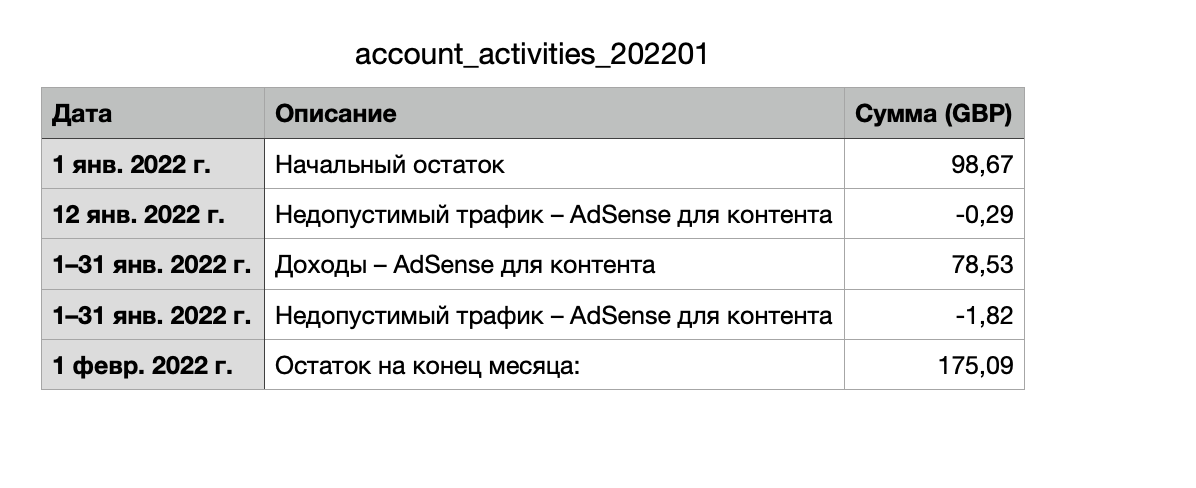The height and width of the screenshot is (488, 1196).
Task: Select the Начальный остаток description cell
Action: (554, 164)
